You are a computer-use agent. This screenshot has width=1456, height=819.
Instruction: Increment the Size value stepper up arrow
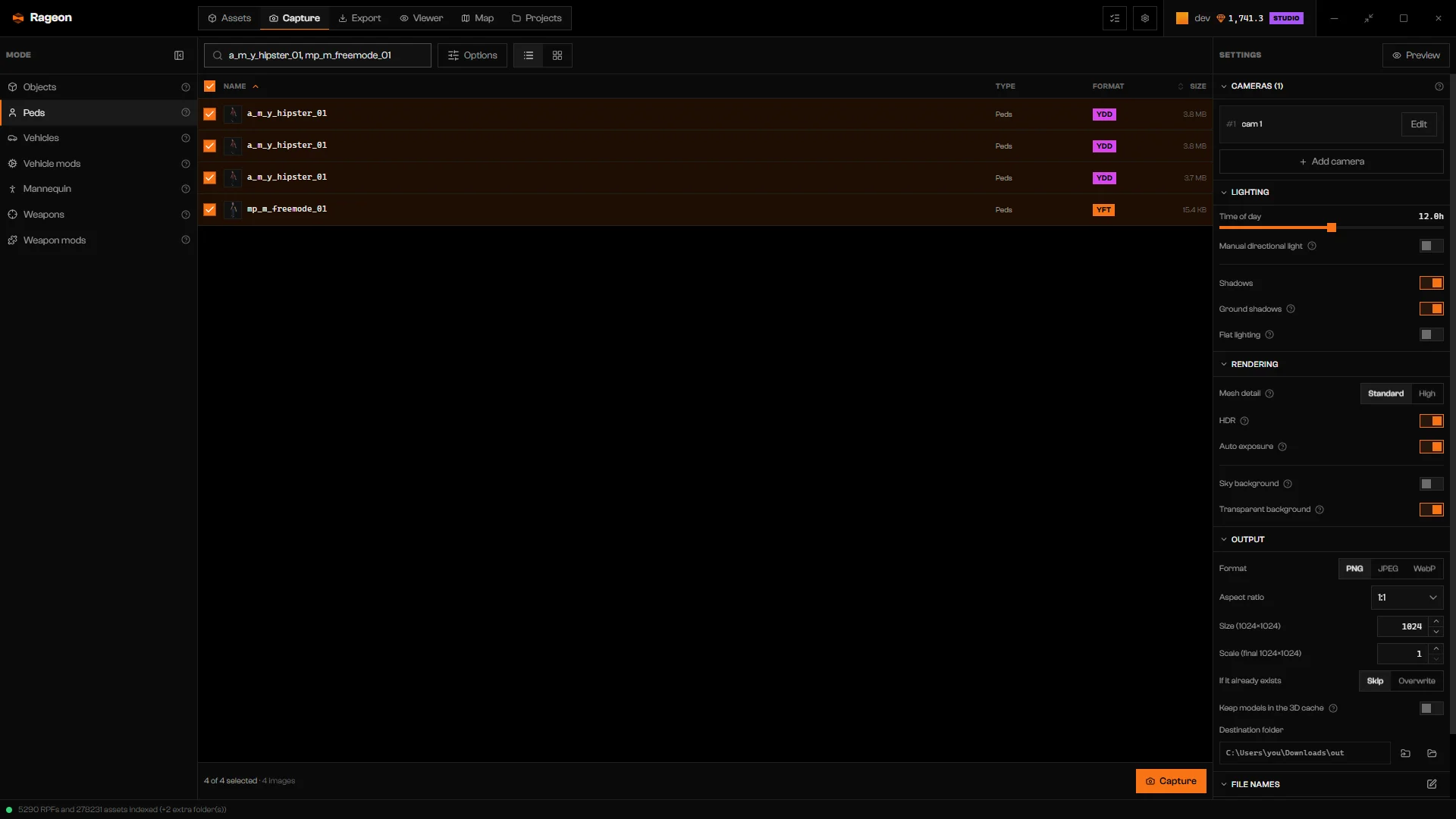1436,622
